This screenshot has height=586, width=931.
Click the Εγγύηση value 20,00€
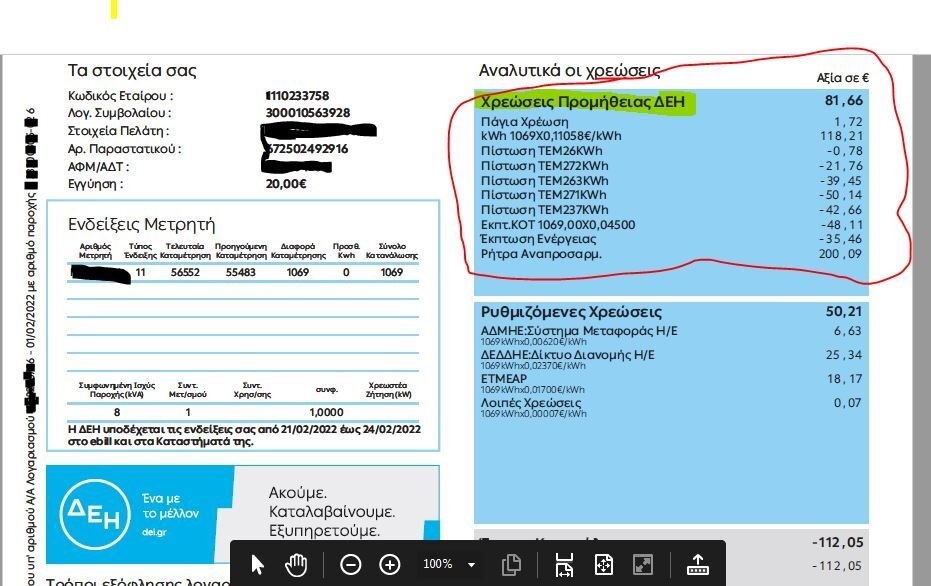click(x=286, y=184)
